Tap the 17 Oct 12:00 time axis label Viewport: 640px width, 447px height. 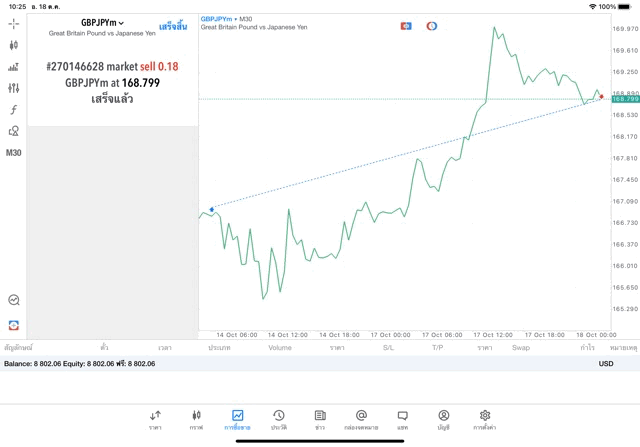point(493,335)
